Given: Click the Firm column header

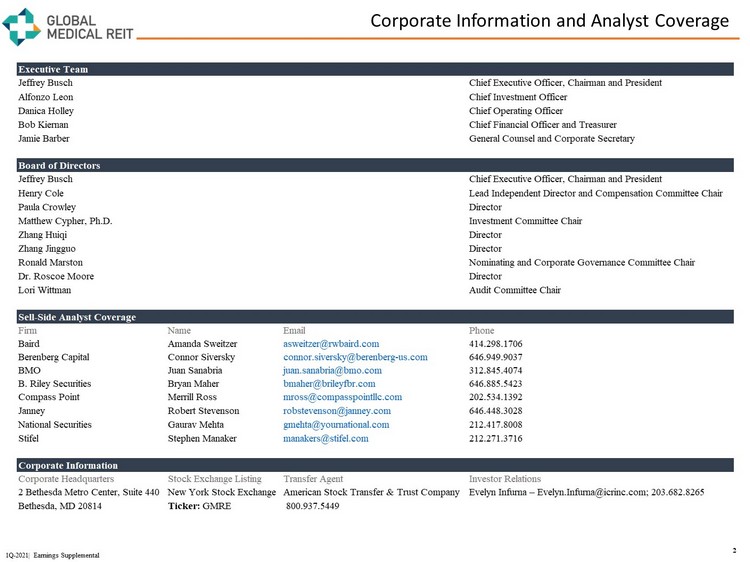Looking at the screenshot, I should [27, 331].
